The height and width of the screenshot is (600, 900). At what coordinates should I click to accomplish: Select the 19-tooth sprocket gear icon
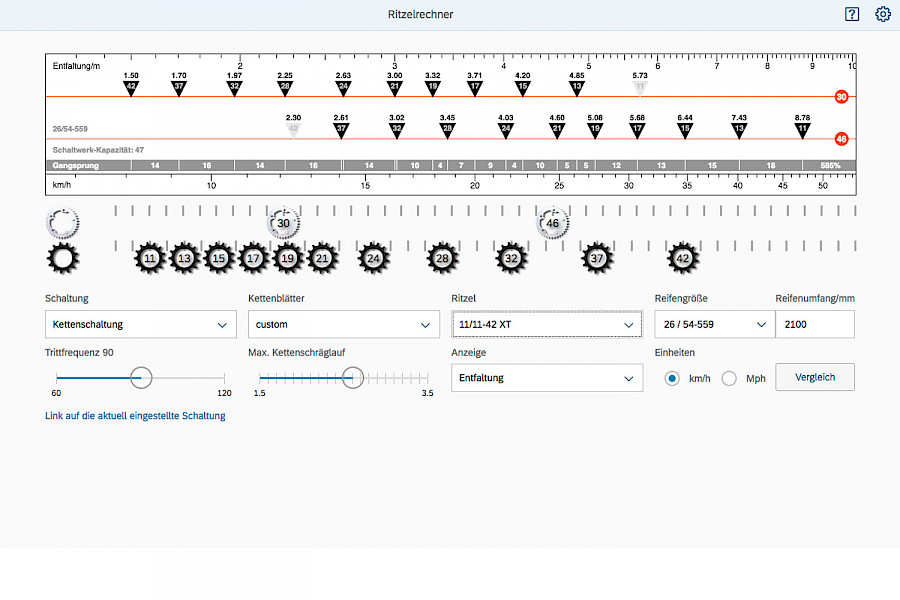(x=287, y=258)
